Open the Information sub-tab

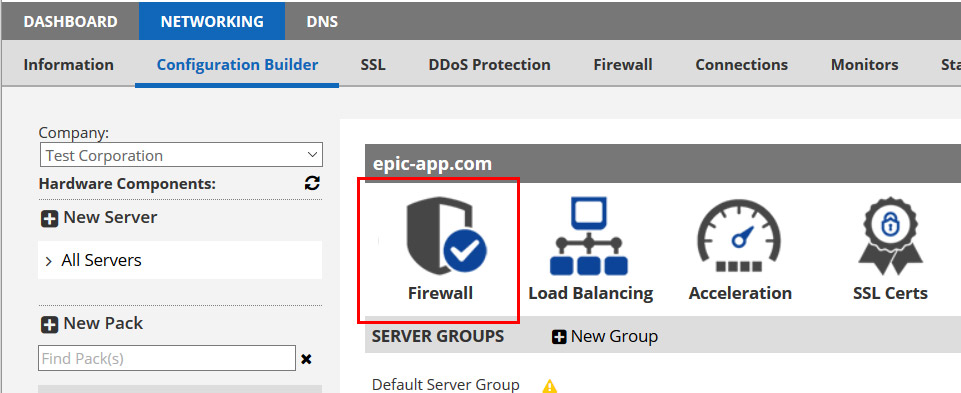point(69,64)
